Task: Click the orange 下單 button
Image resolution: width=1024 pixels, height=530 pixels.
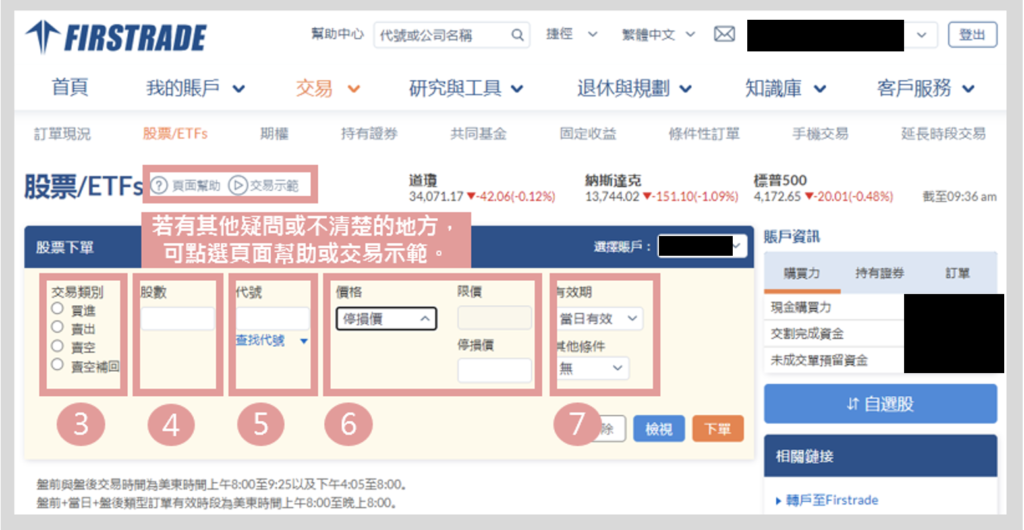Action: click(718, 429)
